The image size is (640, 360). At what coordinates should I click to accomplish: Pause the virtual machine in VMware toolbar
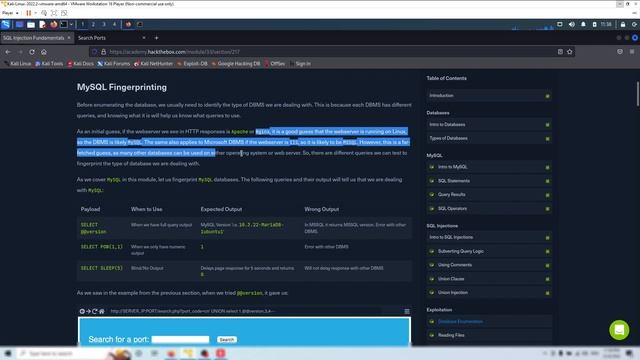point(29,13)
